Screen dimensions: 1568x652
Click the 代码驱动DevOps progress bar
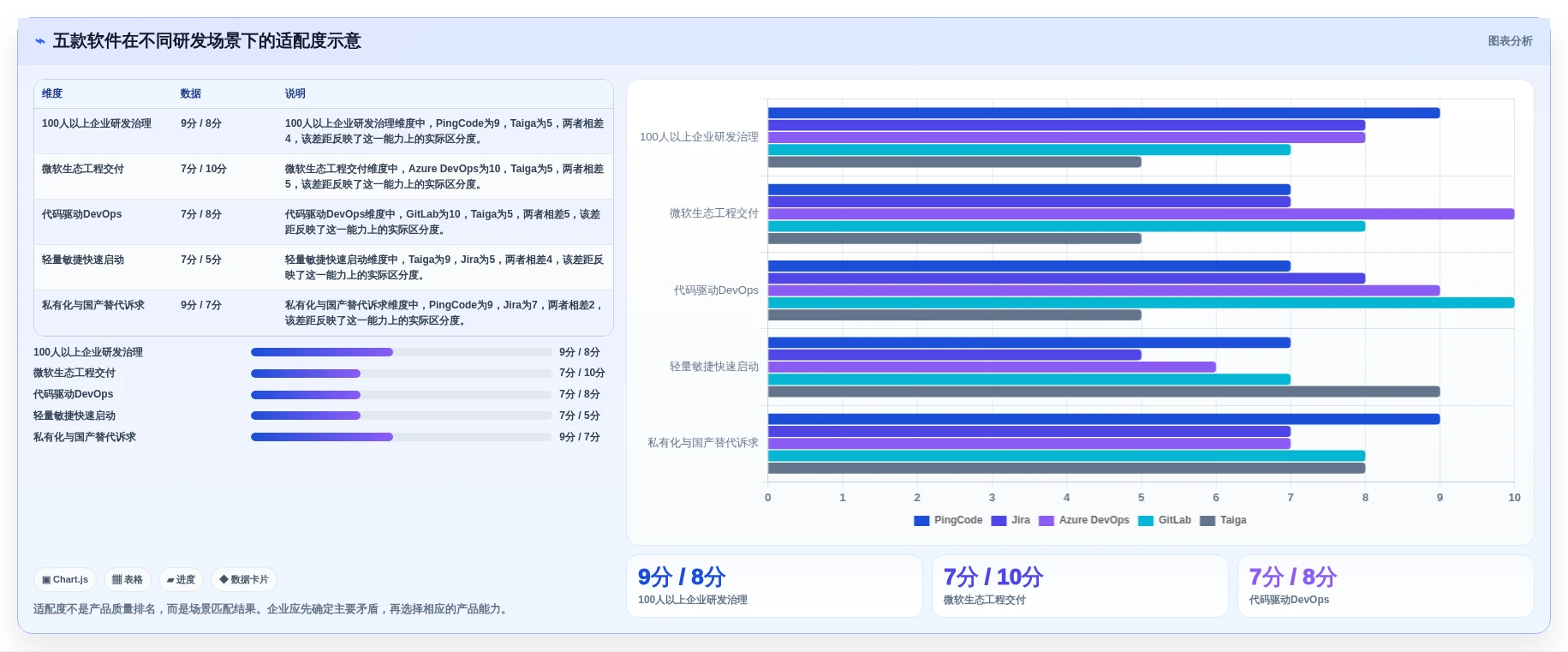pyautogui.click(x=401, y=395)
